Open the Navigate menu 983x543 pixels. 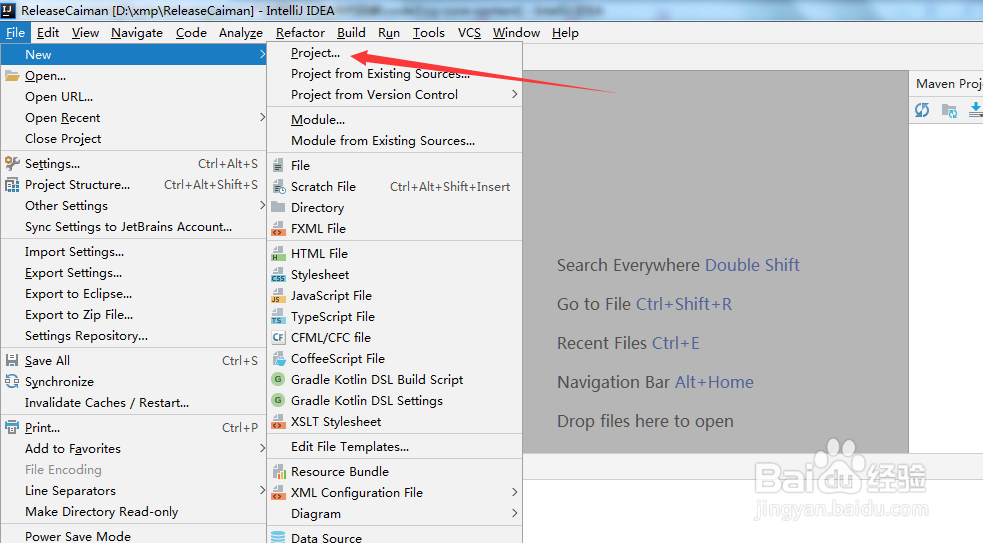click(x=137, y=33)
